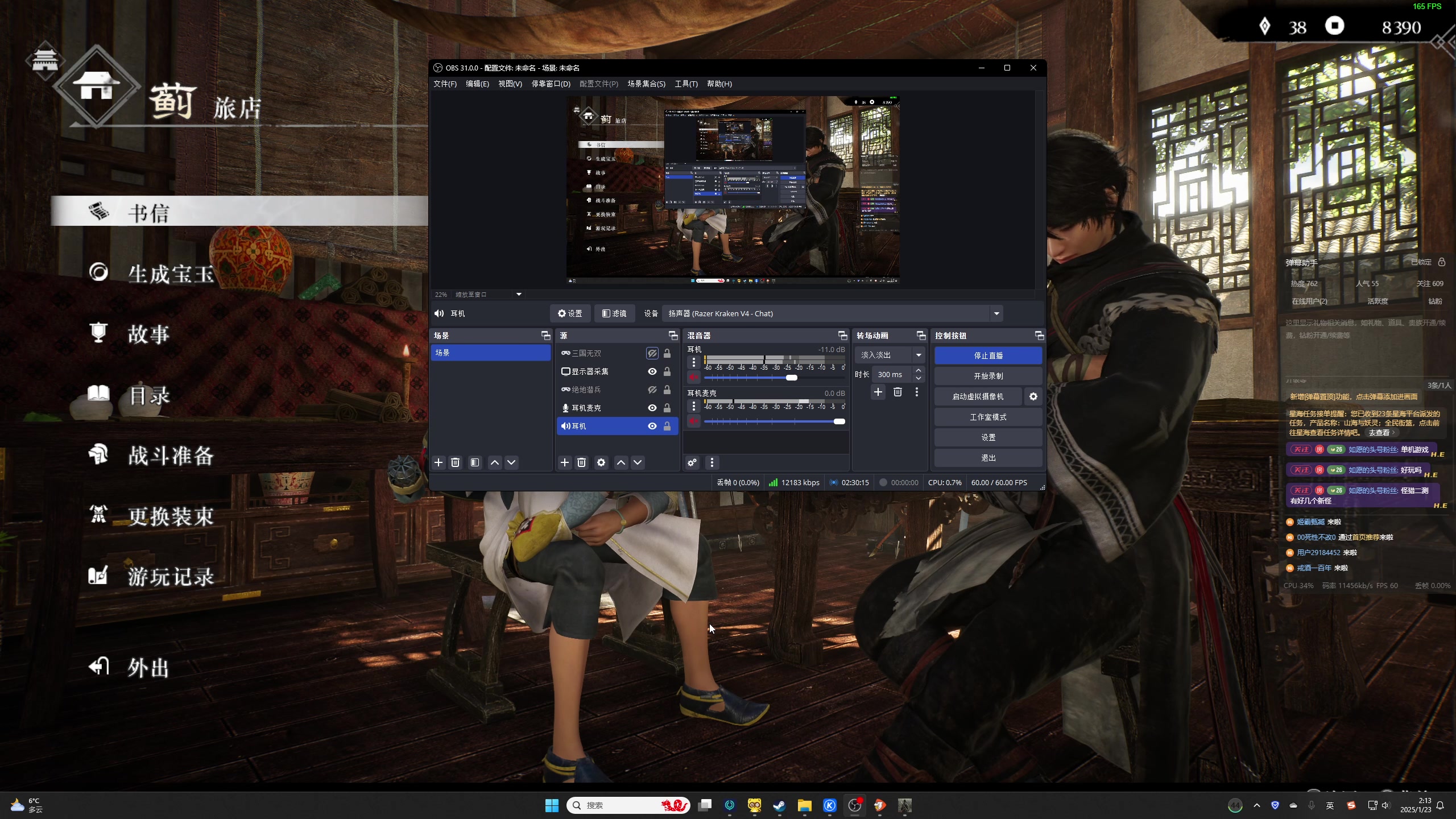1456x819 pixels.
Task: Move selected source down in the list
Action: (638, 462)
